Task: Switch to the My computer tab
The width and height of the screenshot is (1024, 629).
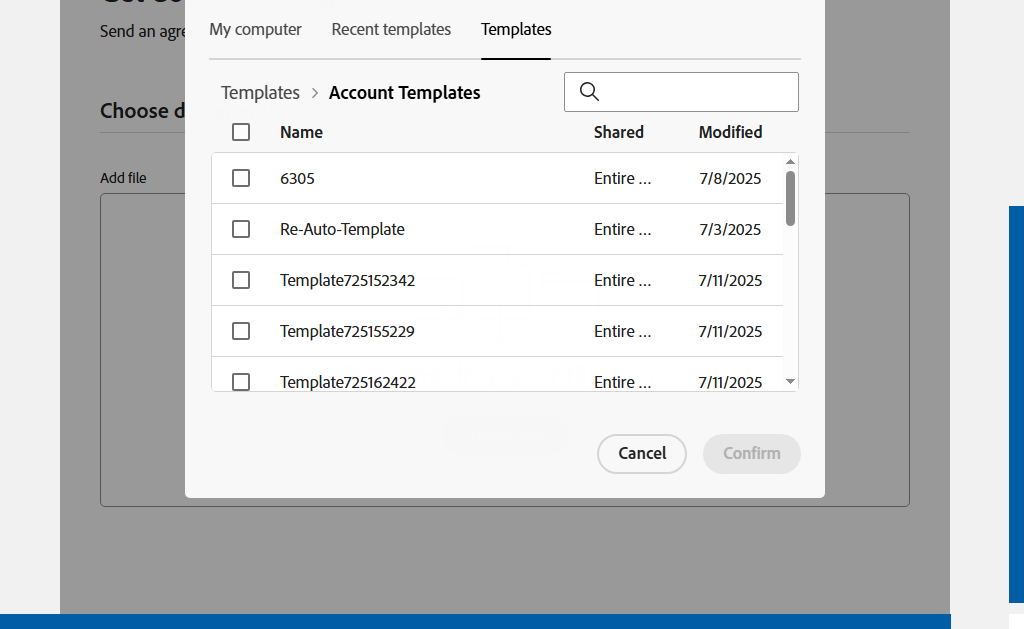Action: pos(255,30)
